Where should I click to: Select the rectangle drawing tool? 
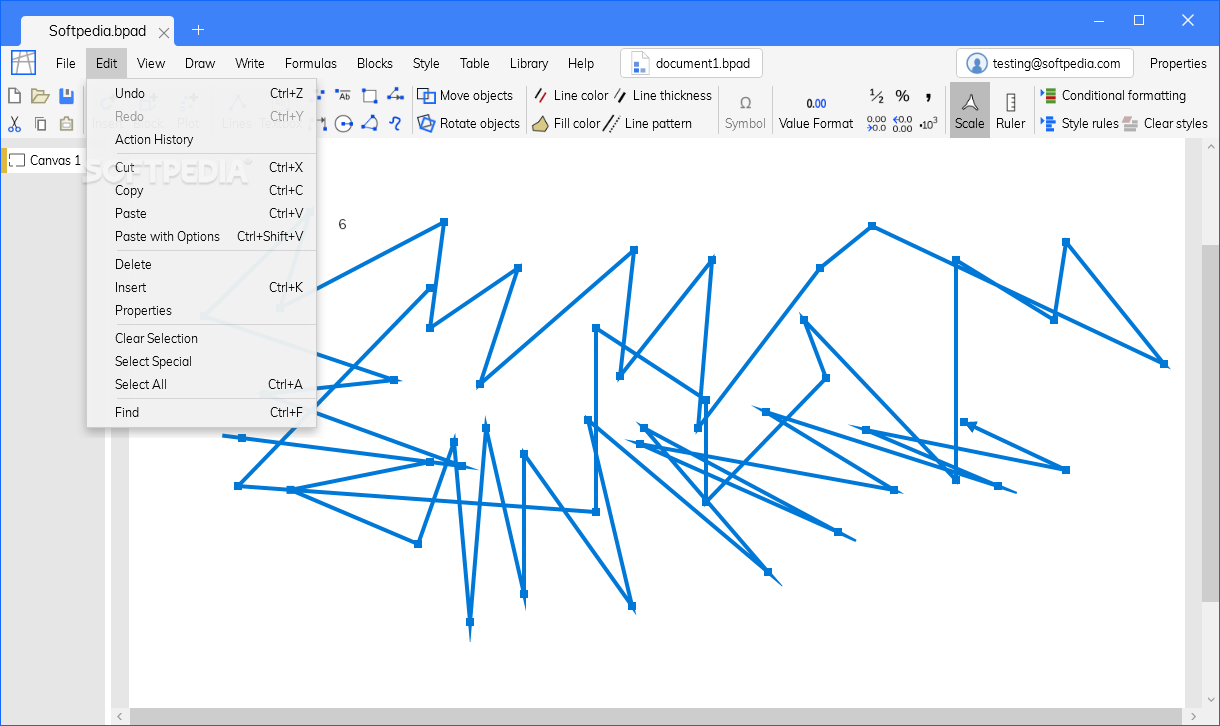369,96
